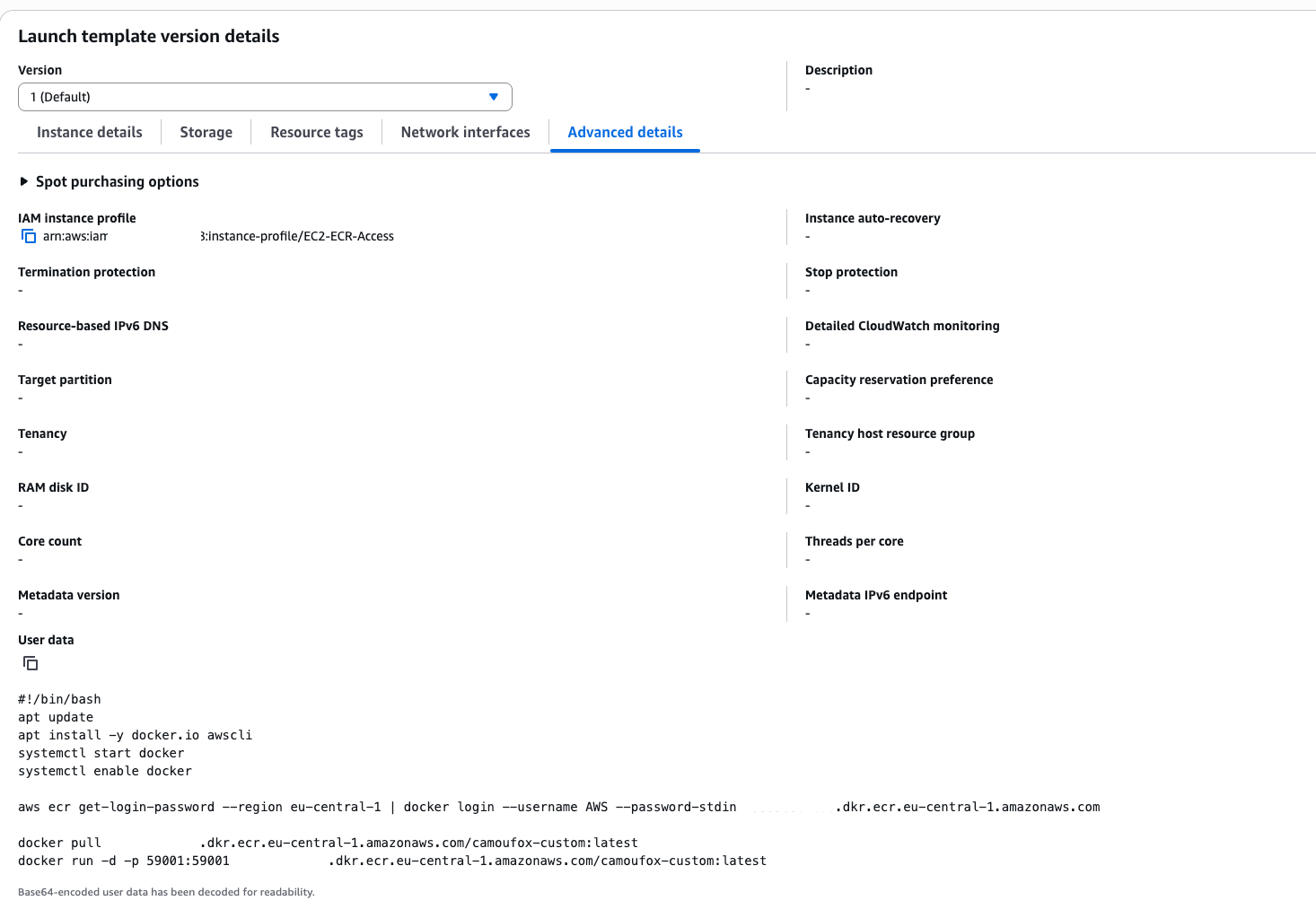
Task: Click the Threads per core label
Action: click(x=854, y=541)
